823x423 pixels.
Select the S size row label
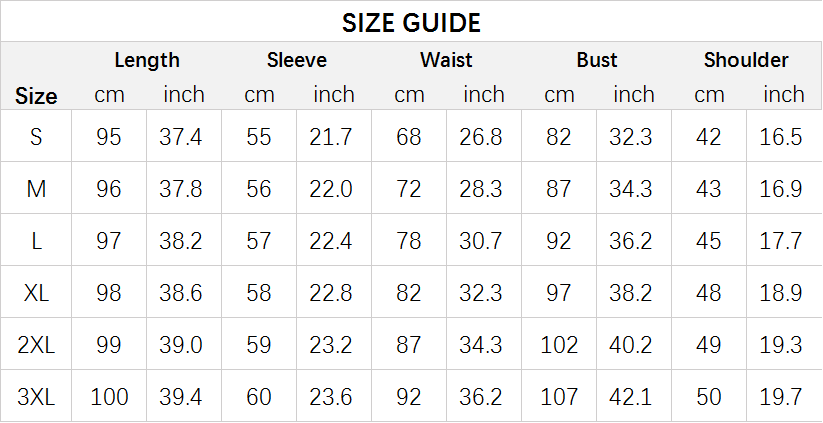[x=36, y=137]
